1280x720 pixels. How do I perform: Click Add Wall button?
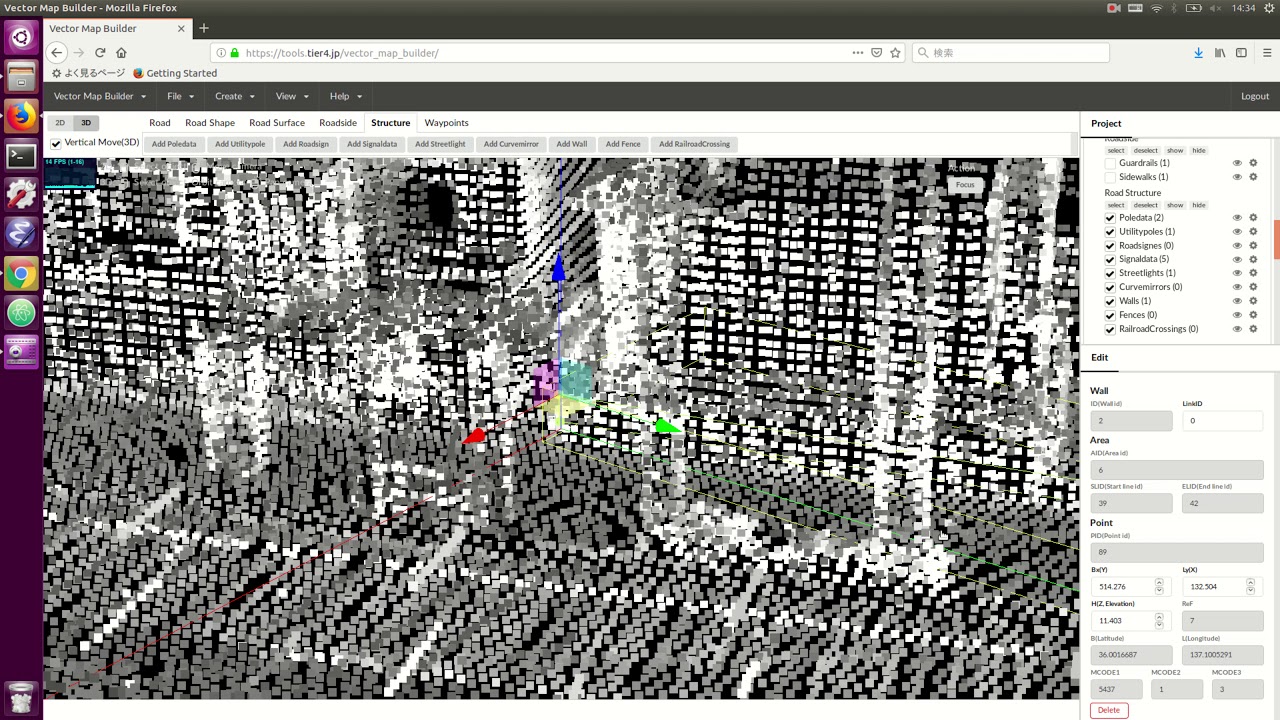(572, 144)
